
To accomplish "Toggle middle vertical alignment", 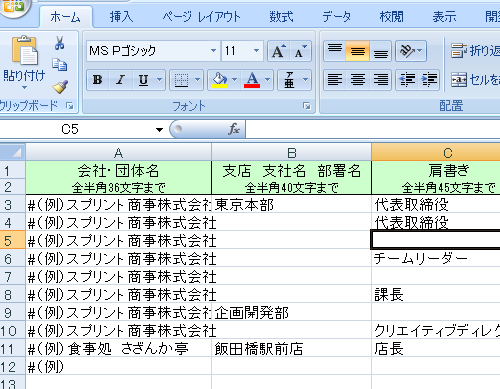I will (357, 51).
